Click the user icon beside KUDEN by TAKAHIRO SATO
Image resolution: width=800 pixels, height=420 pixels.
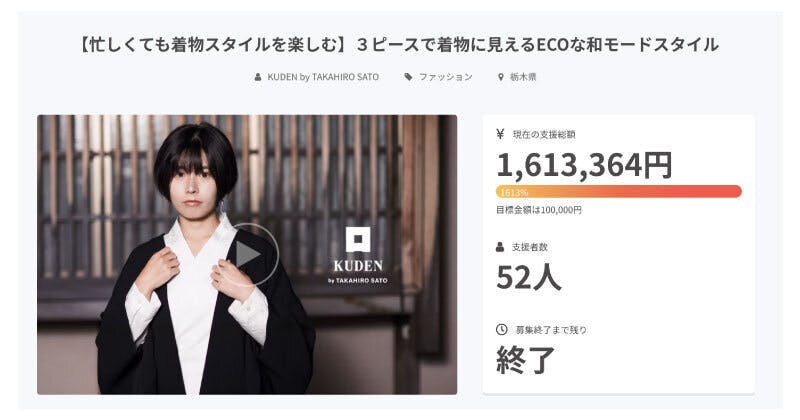258,77
